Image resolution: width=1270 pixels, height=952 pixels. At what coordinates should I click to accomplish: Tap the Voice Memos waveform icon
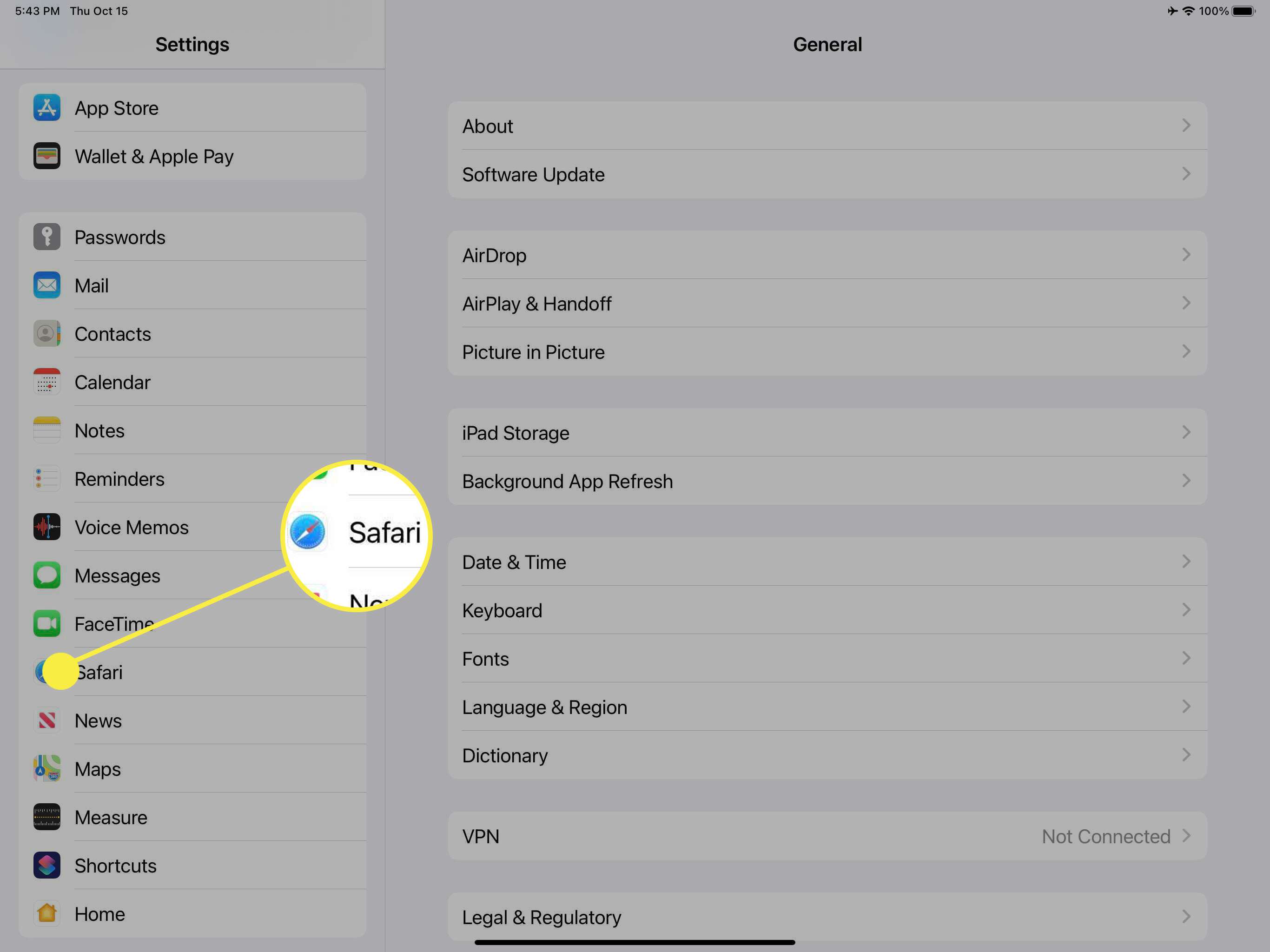(46, 527)
